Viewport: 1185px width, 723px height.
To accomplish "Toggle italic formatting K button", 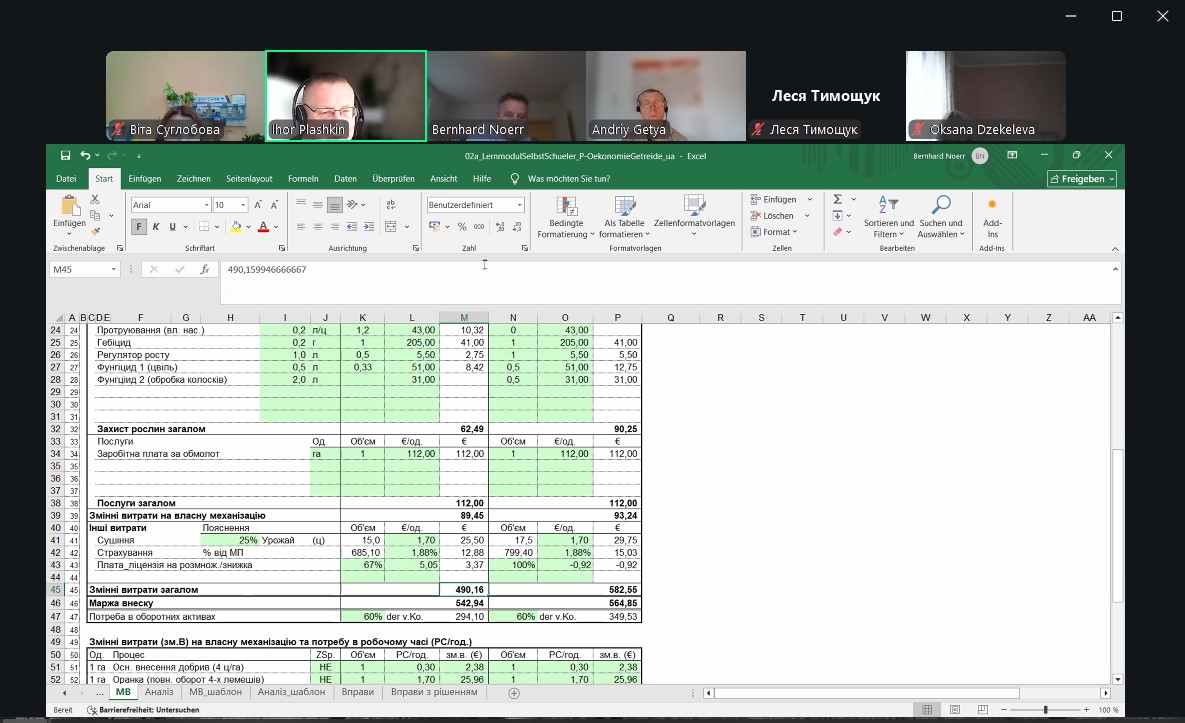I will (156, 227).
